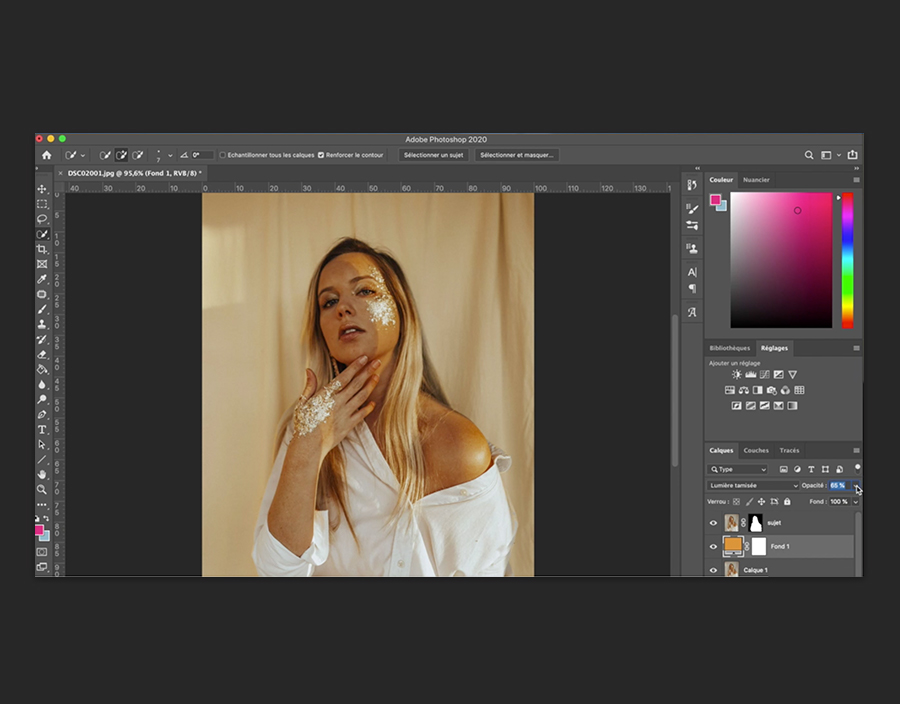
Task: Hide the 'Fond 1' layer via eye icon
Action: (713, 547)
